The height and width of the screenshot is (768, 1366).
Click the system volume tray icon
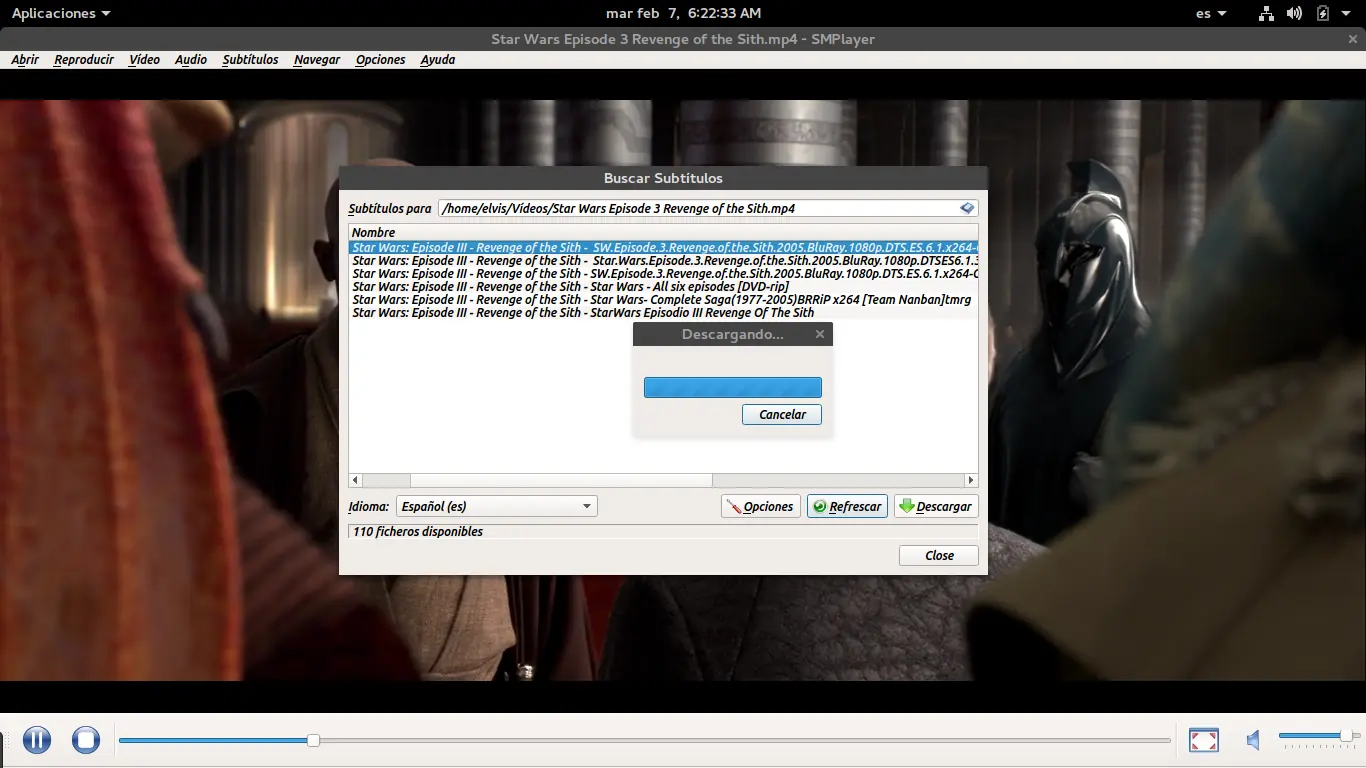tap(1294, 13)
